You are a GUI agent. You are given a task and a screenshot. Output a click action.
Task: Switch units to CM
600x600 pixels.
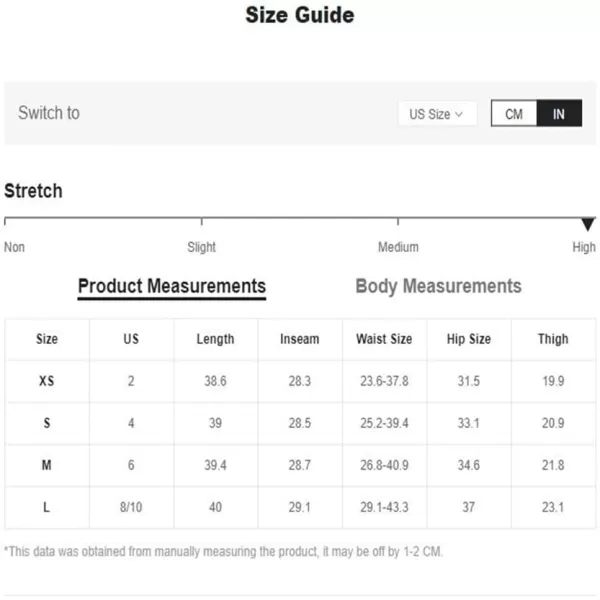tap(514, 114)
